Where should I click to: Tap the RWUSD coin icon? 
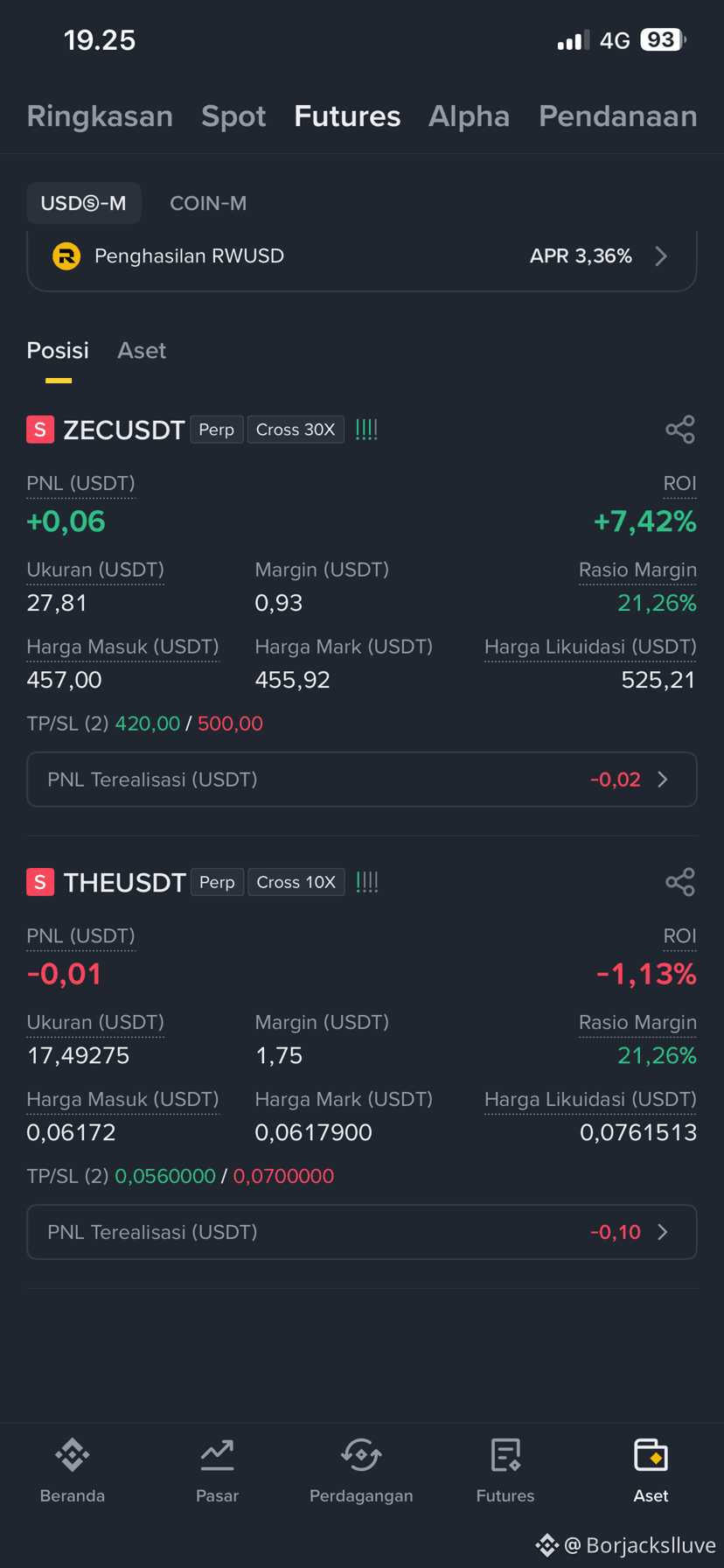tap(66, 256)
